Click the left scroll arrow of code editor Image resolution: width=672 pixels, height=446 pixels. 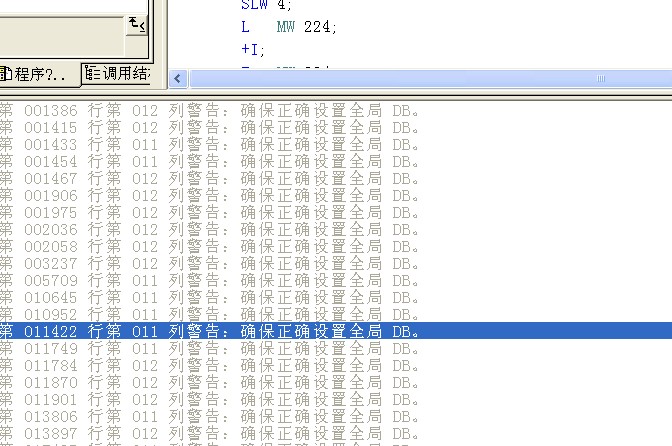click(x=178, y=79)
